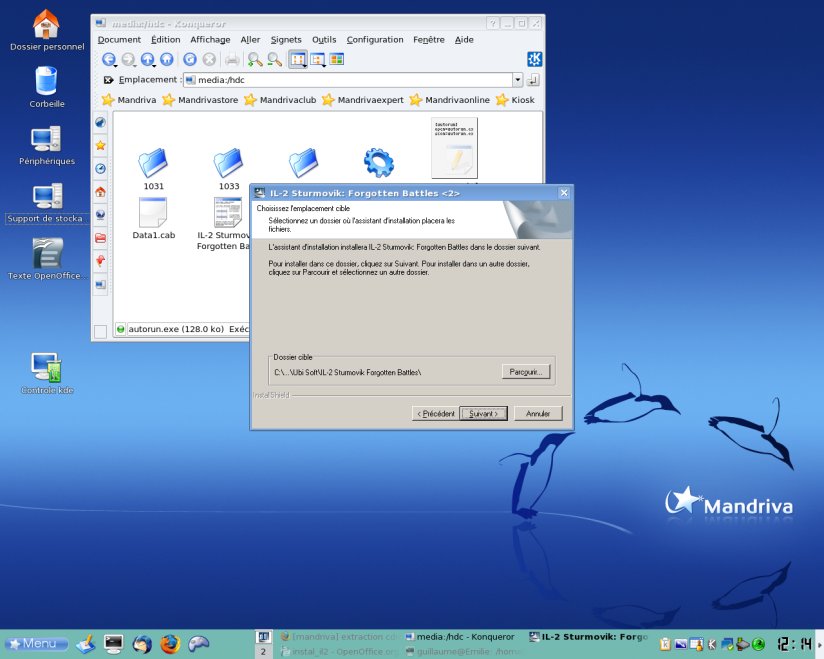This screenshot has height=659, width=824.
Task: Select the Data1.cab file
Action: (153, 219)
